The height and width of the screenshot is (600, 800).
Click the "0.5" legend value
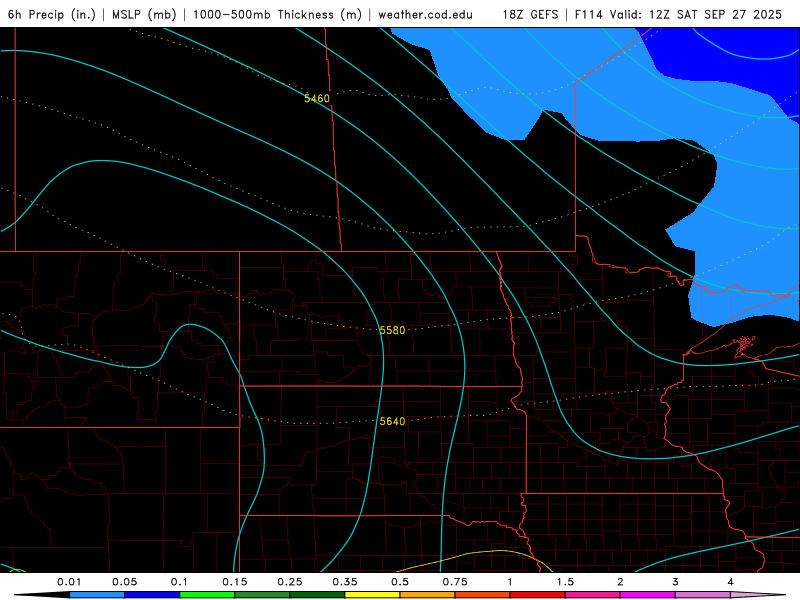coord(400,582)
